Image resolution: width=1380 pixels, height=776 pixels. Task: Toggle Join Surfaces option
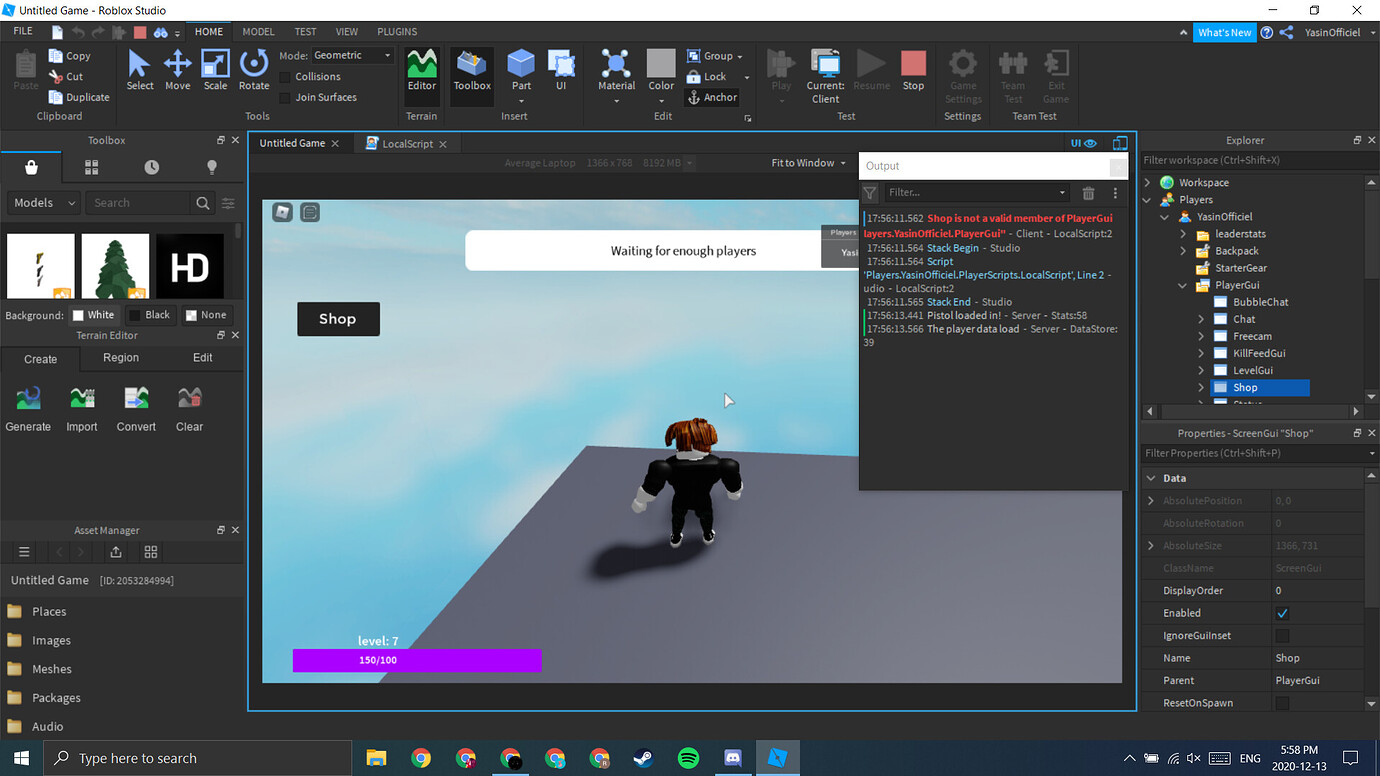(x=287, y=97)
